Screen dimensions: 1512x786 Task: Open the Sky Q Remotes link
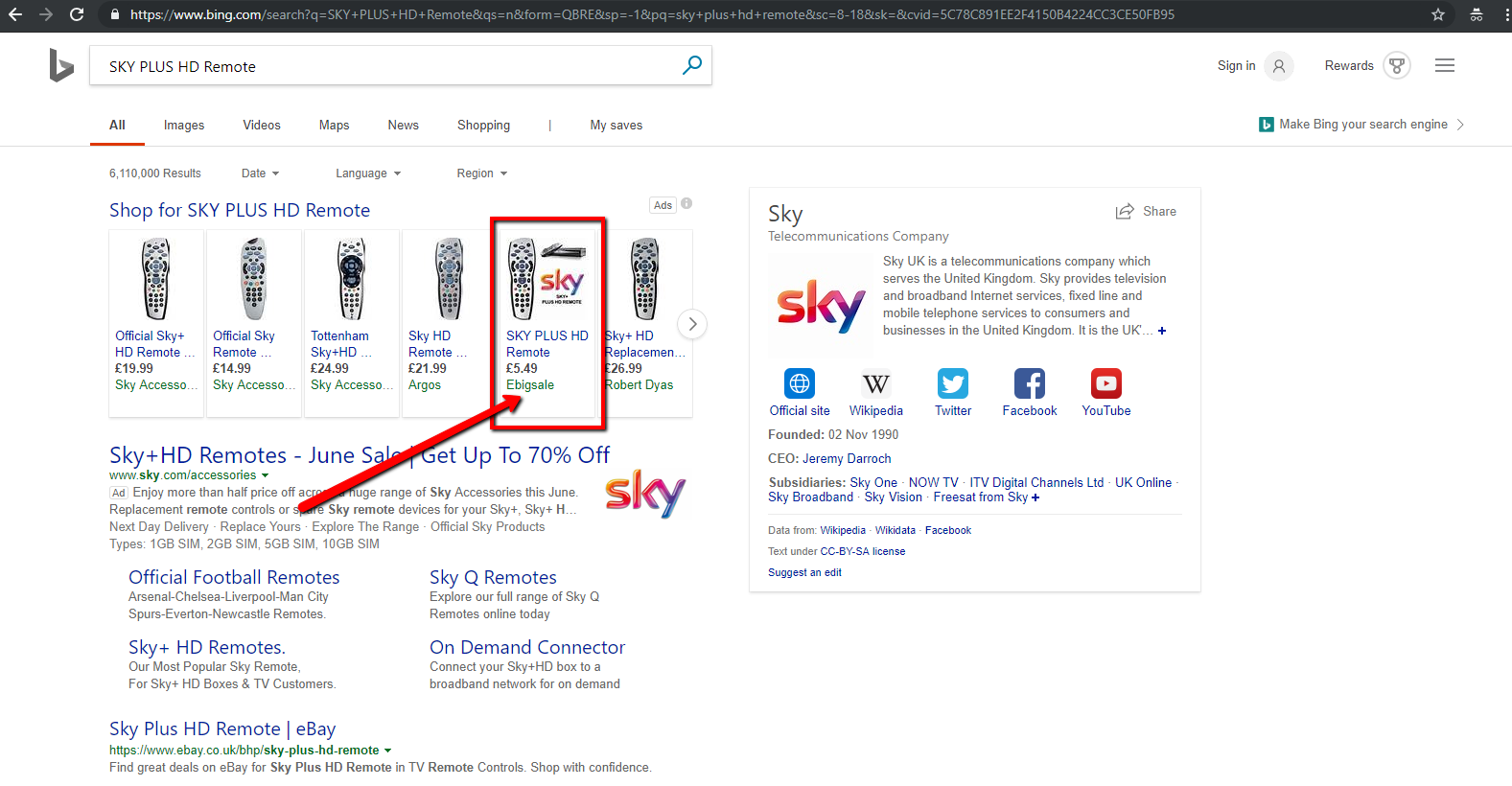(493, 577)
